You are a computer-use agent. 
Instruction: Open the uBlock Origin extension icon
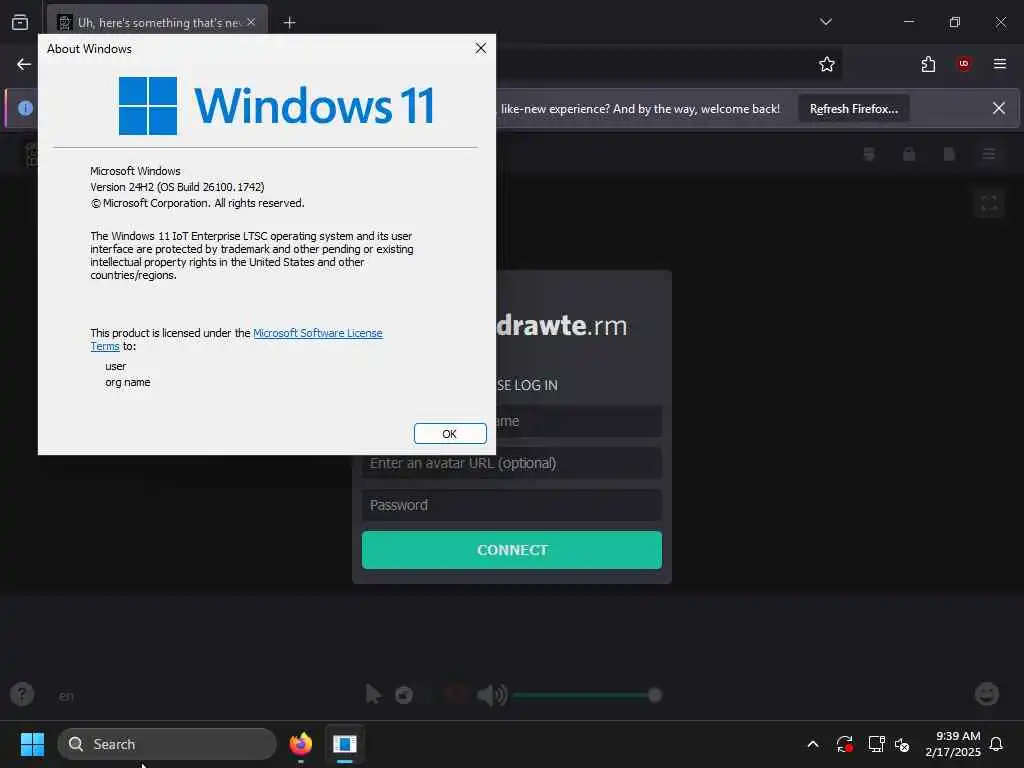click(964, 64)
